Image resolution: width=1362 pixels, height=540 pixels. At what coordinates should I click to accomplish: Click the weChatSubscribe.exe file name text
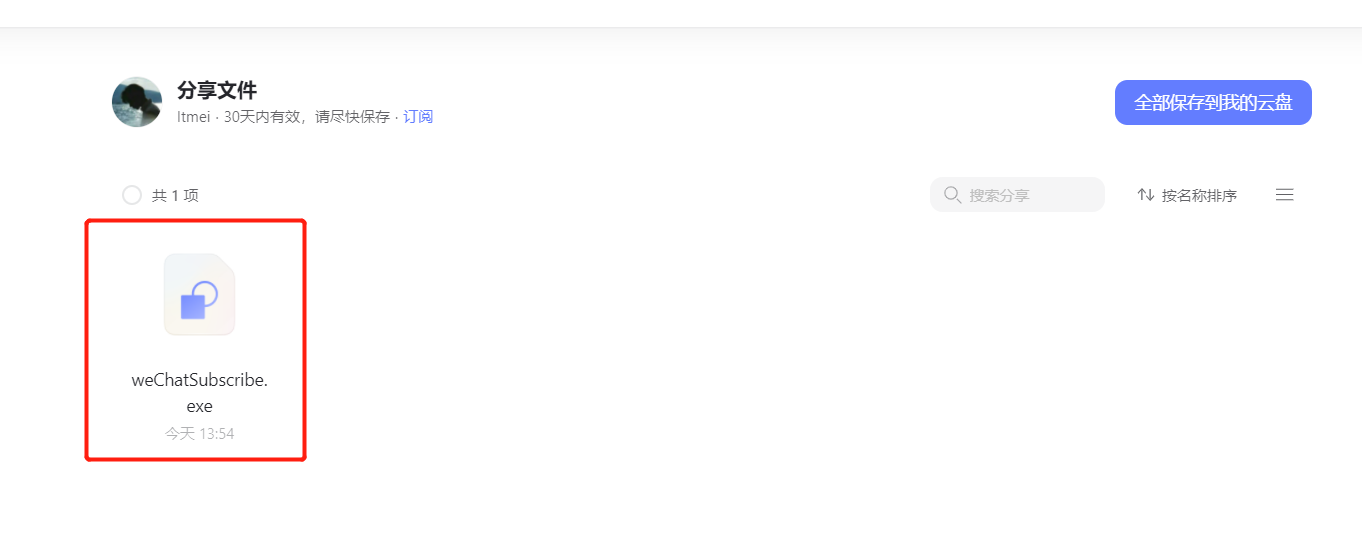[x=200, y=393]
